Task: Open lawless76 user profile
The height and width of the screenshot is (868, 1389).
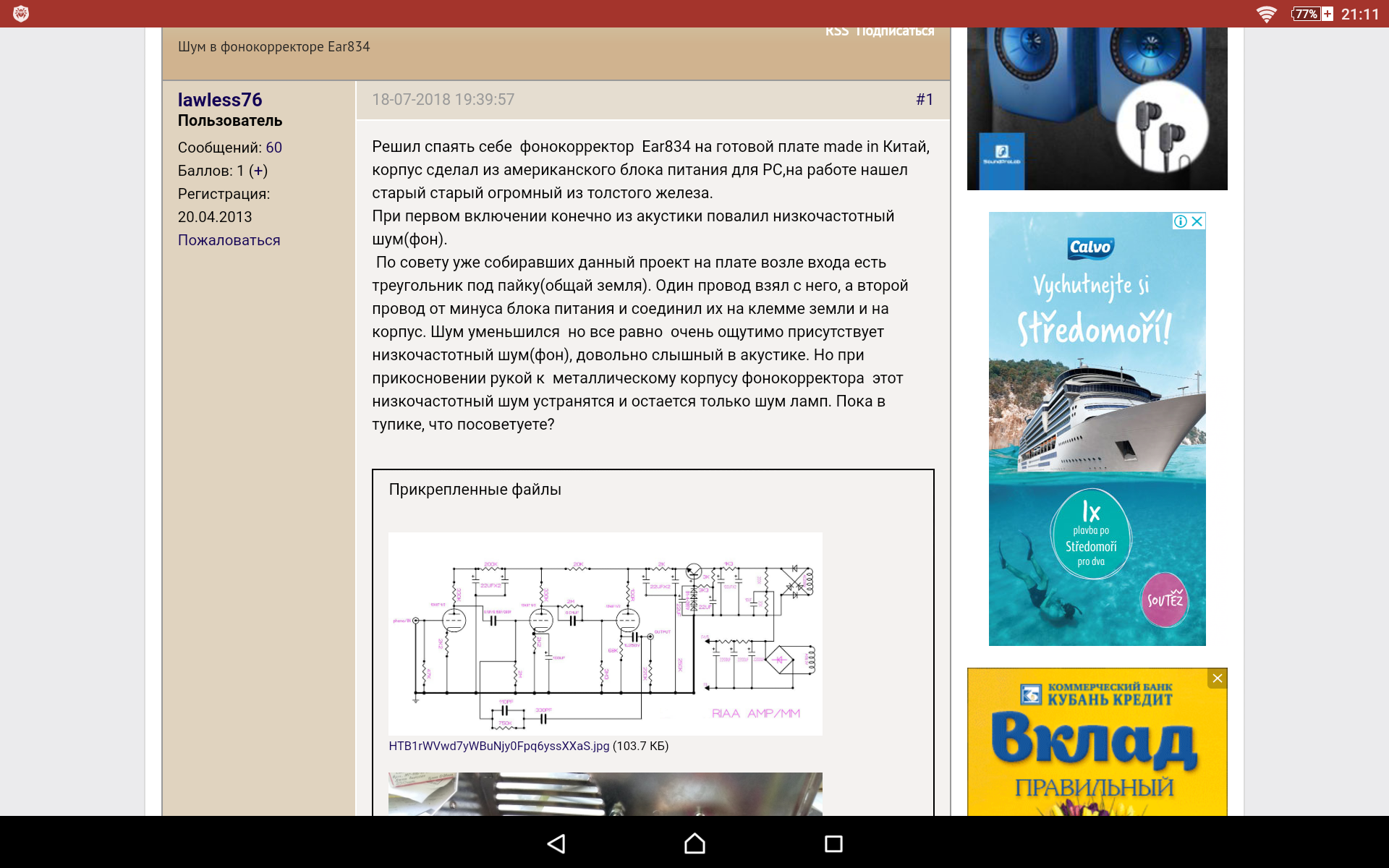Action: (x=220, y=100)
